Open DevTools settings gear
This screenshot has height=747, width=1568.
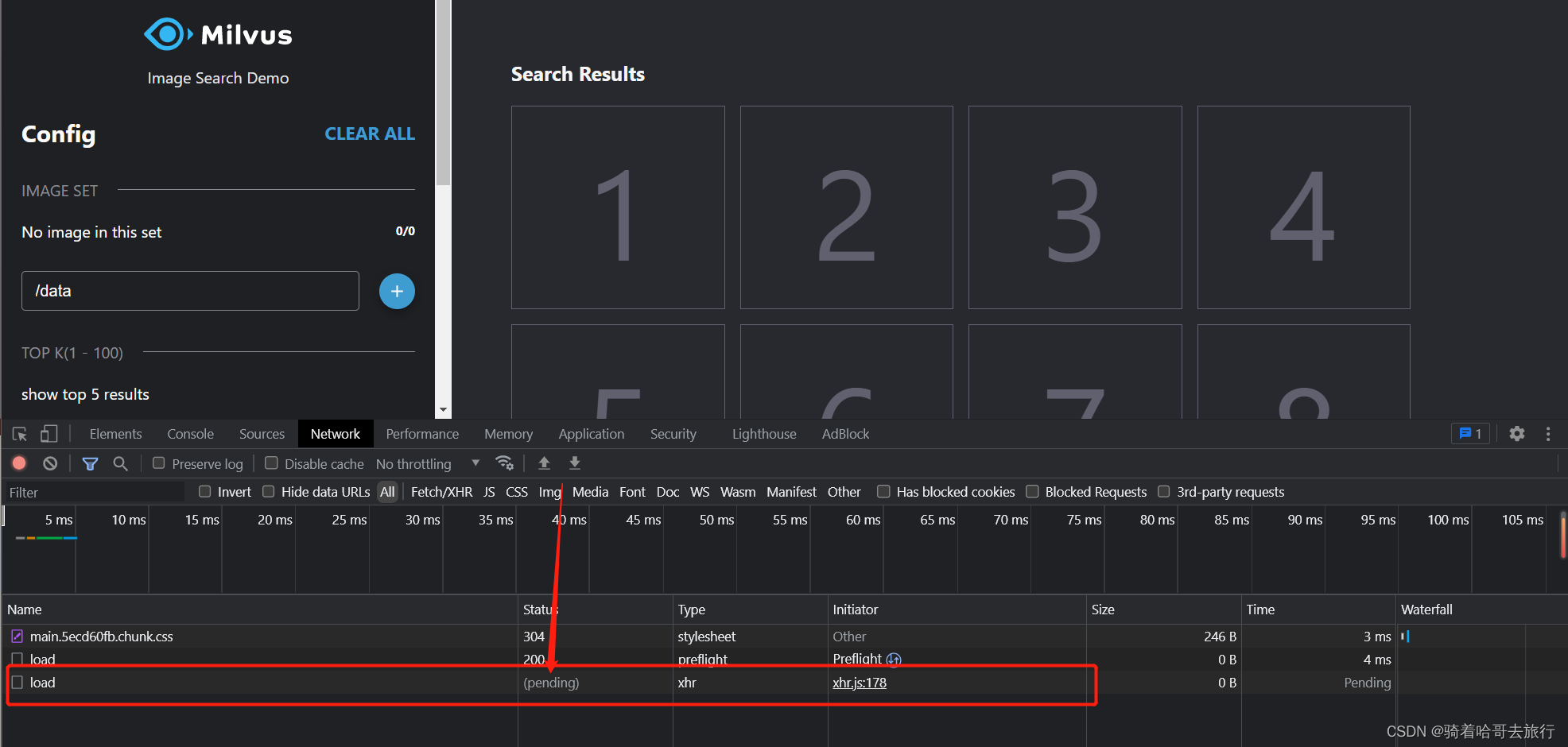tap(1517, 434)
